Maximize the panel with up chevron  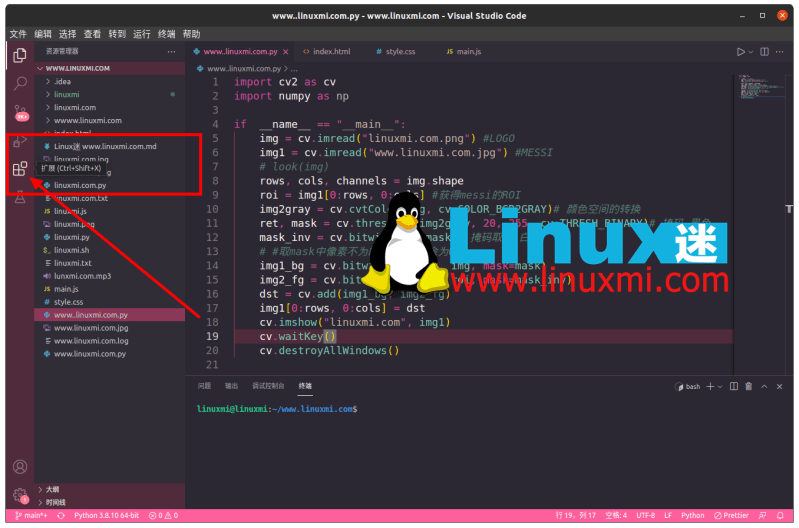click(x=764, y=387)
